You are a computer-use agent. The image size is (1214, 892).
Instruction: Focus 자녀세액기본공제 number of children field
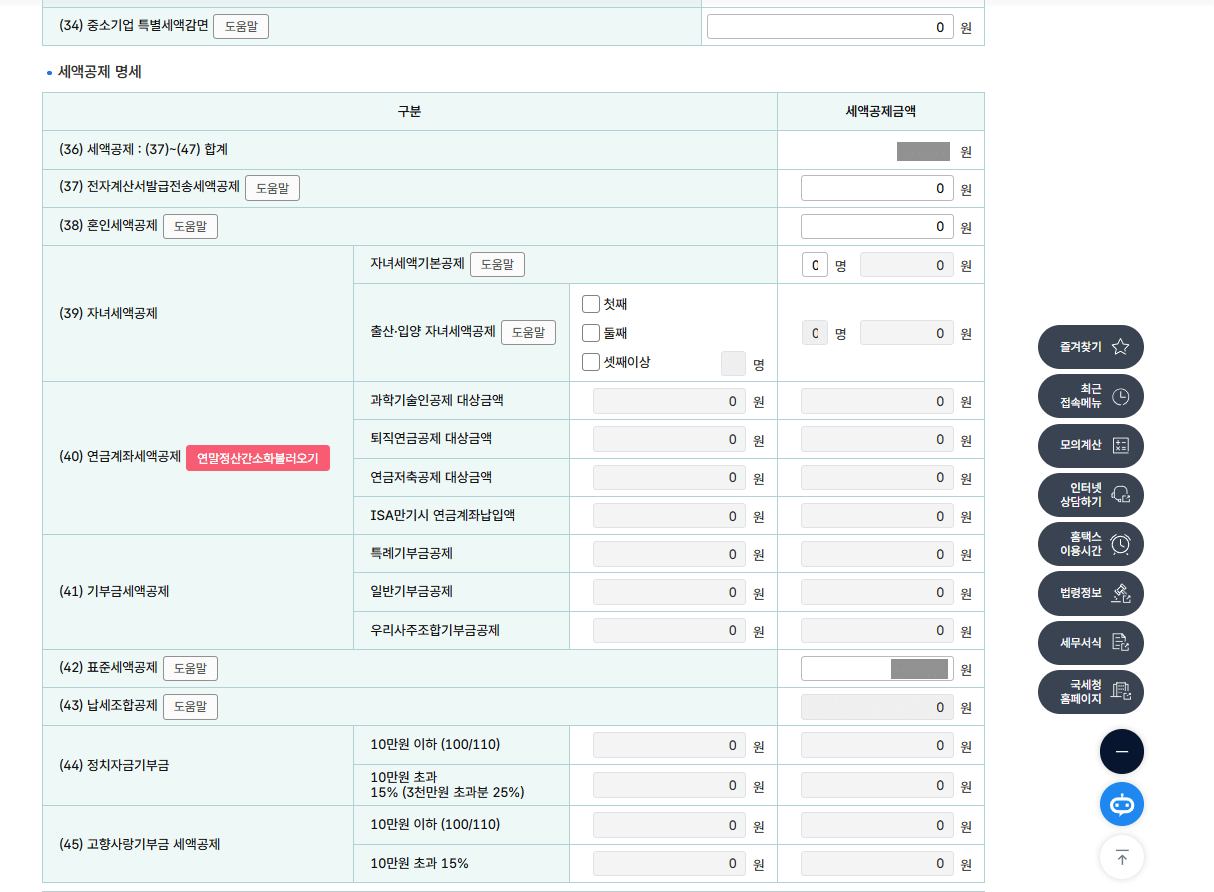(x=815, y=265)
